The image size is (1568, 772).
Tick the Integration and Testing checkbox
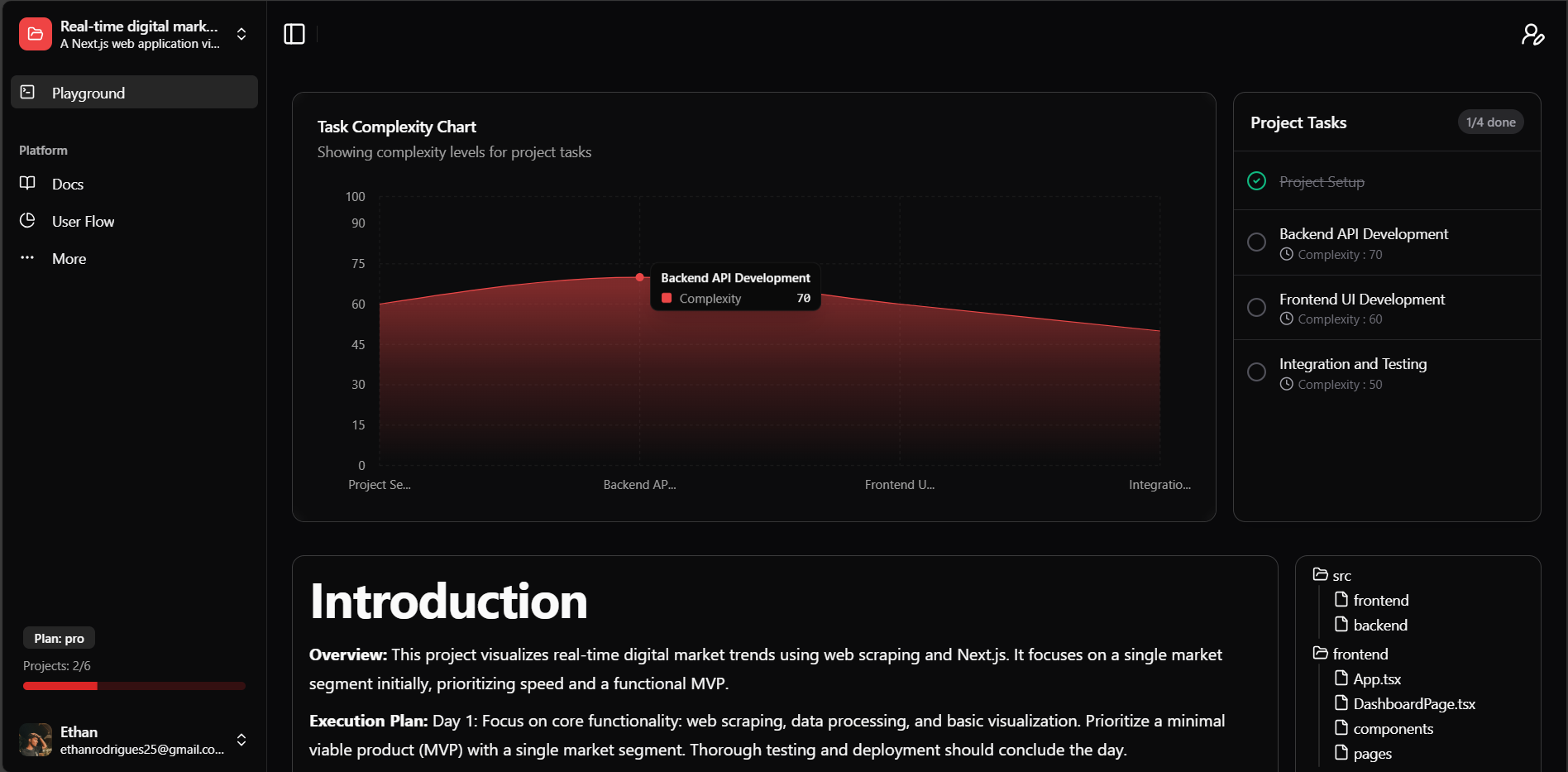[1256, 372]
